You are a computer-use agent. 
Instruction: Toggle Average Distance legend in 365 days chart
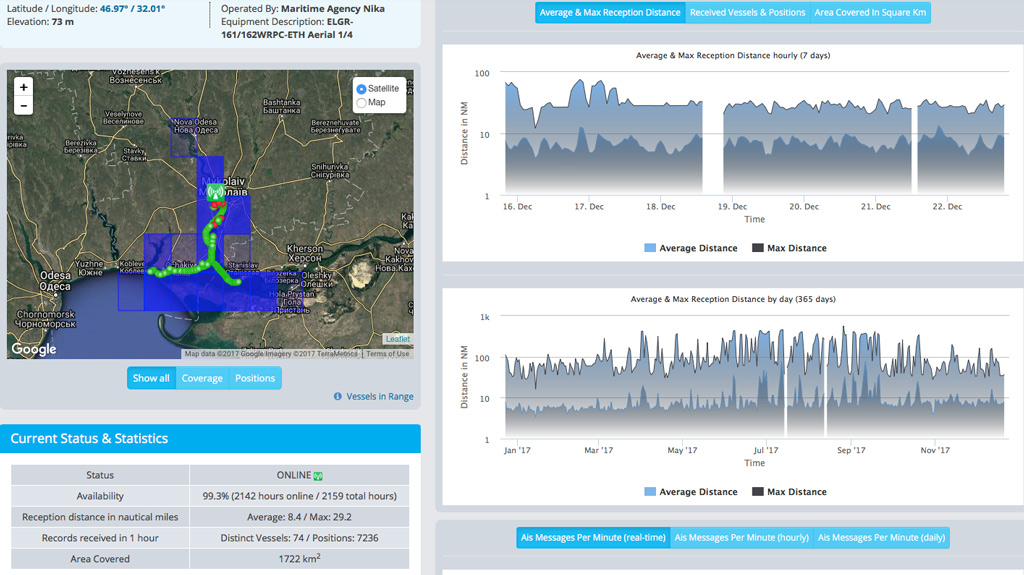pos(691,492)
